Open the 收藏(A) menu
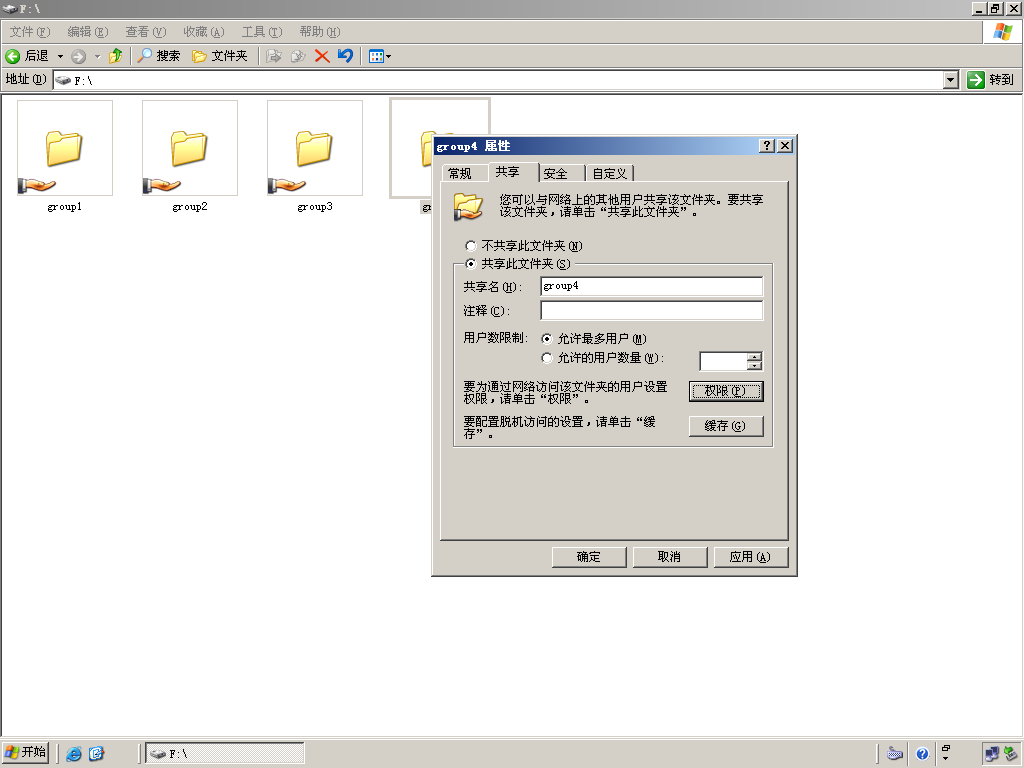The image size is (1024, 768). pos(204,32)
